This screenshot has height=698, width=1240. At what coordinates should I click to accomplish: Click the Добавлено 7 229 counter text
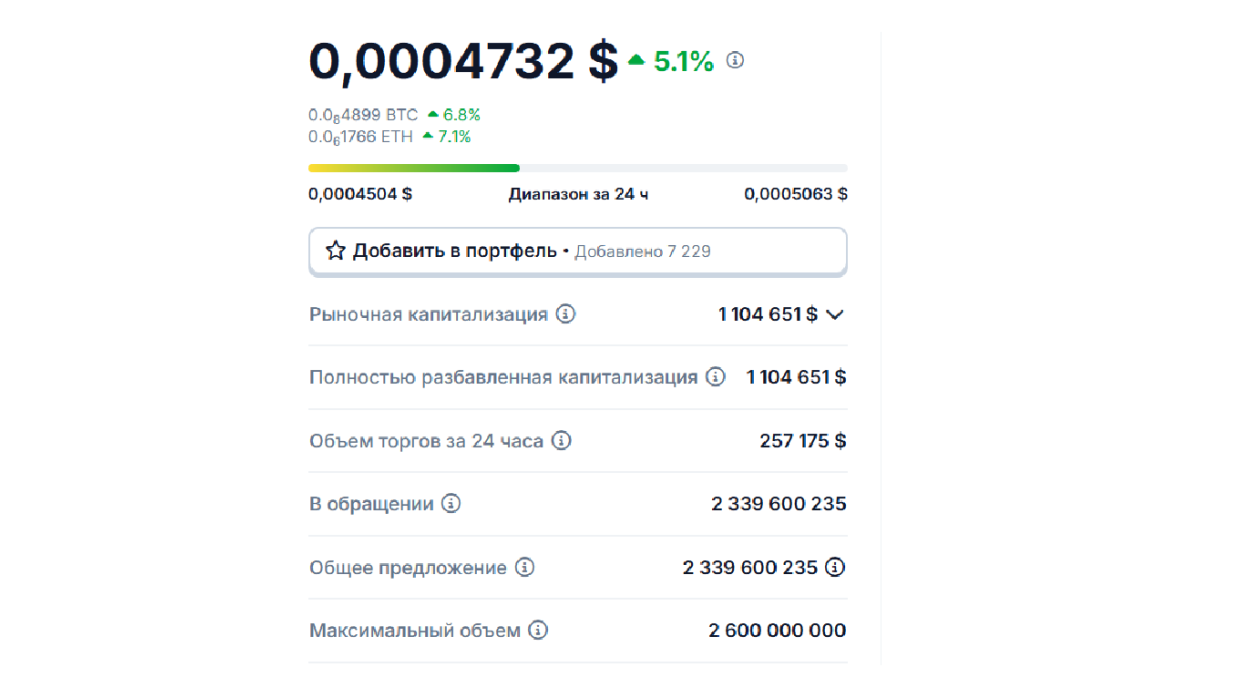pyautogui.click(x=643, y=251)
